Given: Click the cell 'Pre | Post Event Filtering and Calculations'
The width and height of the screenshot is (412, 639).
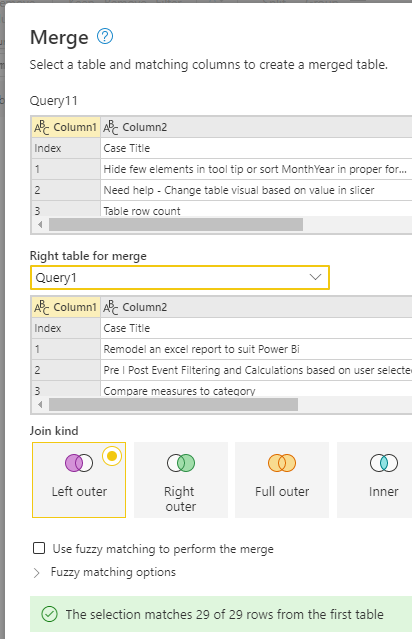Looking at the screenshot, I should click(x=256, y=370).
